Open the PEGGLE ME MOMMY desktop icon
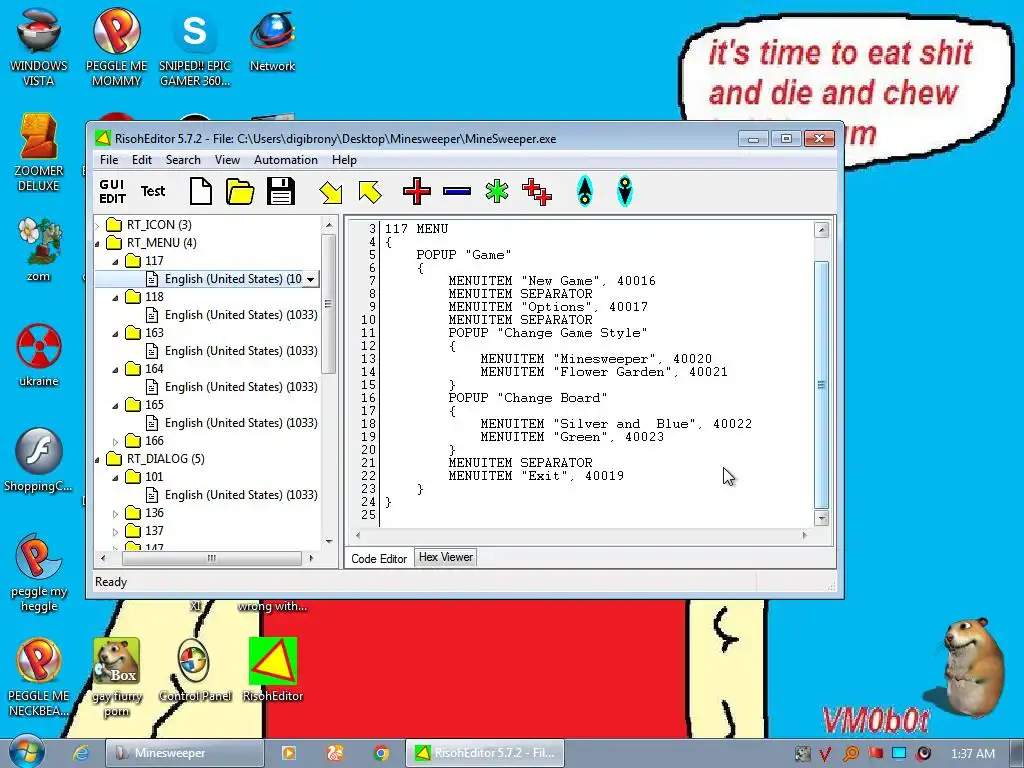The image size is (1024, 768). click(x=116, y=47)
